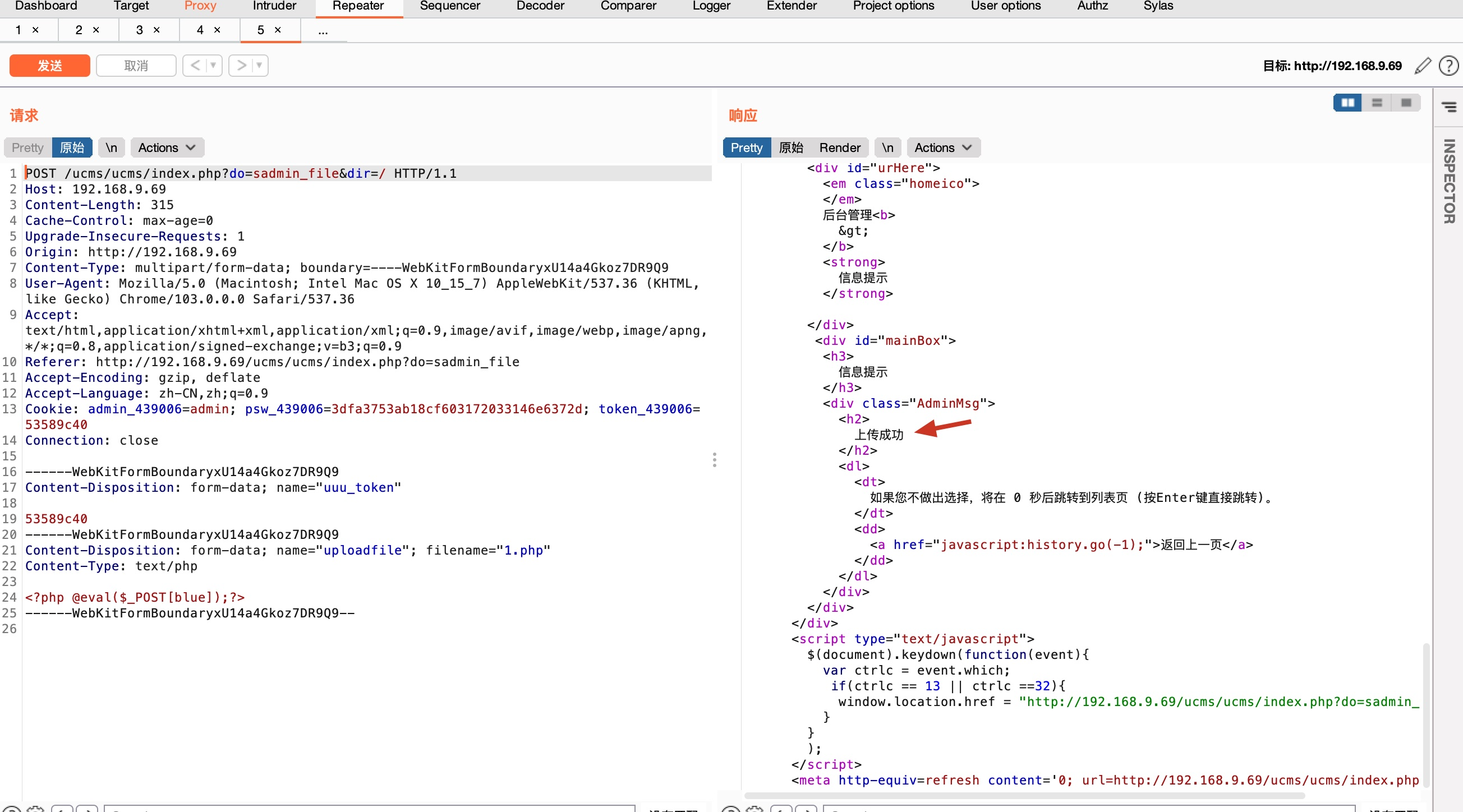Image resolution: width=1463 pixels, height=812 pixels.
Task: Switch the response view to the Render tab
Action: pyautogui.click(x=839, y=147)
